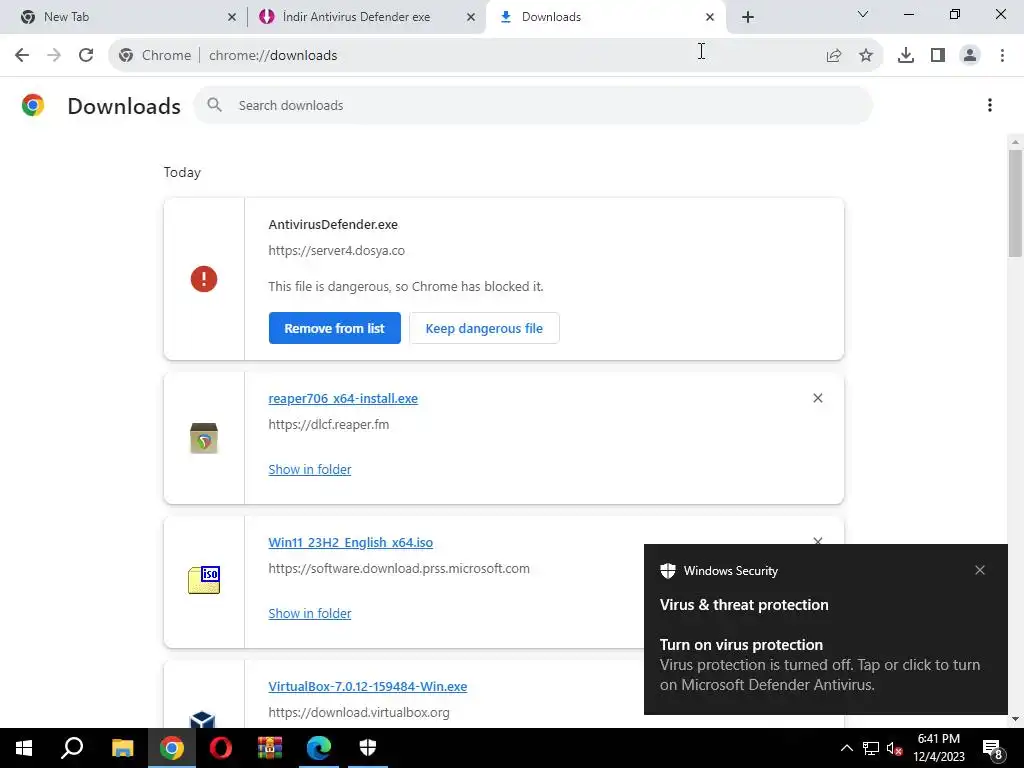Click the Chrome site info chip
The height and width of the screenshot is (768, 1024).
155,56
